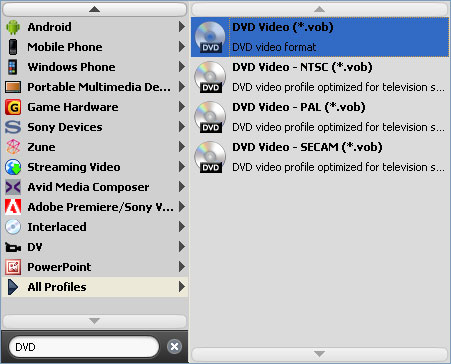Click the All Profiles triangle icon
The height and width of the screenshot is (364, 451).
pos(13,287)
